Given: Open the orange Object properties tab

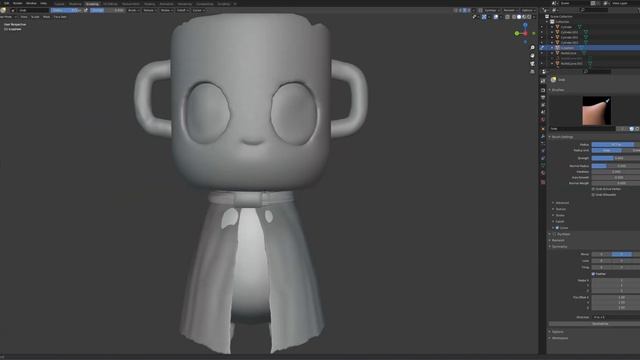Looking at the screenshot, I should (x=543, y=129).
